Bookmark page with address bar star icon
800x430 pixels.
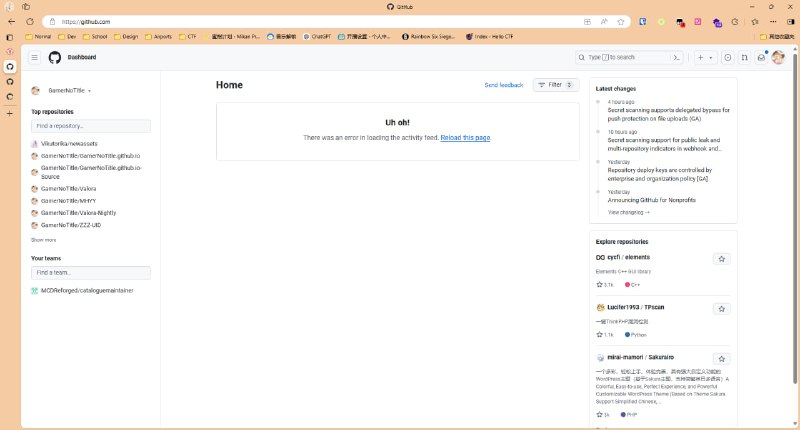click(x=621, y=21)
